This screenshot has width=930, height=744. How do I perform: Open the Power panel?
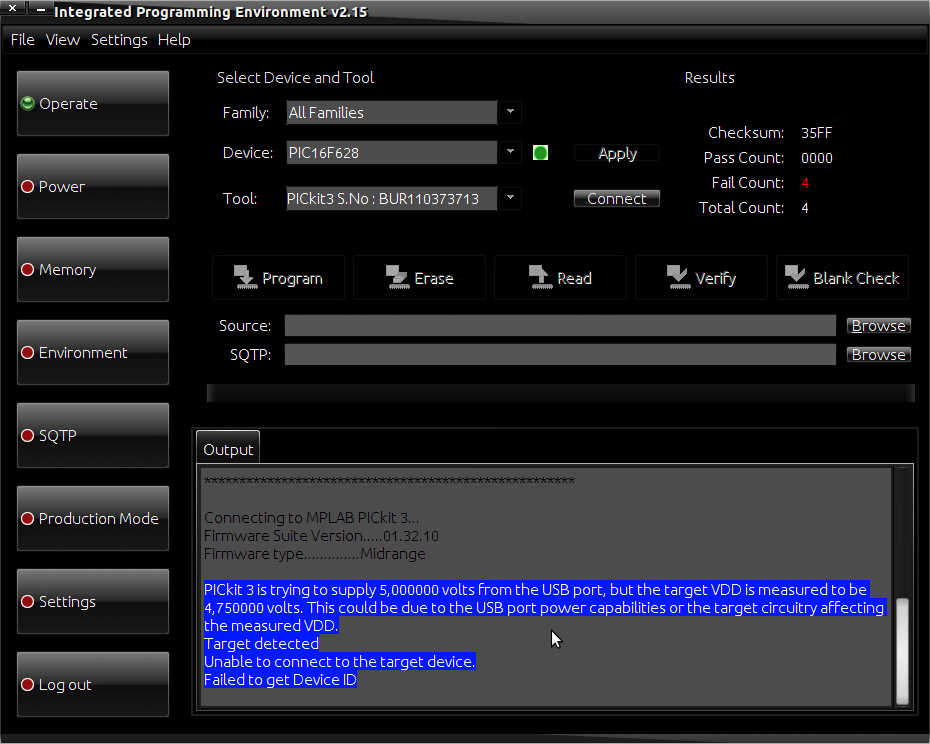(x=93, y=186)
